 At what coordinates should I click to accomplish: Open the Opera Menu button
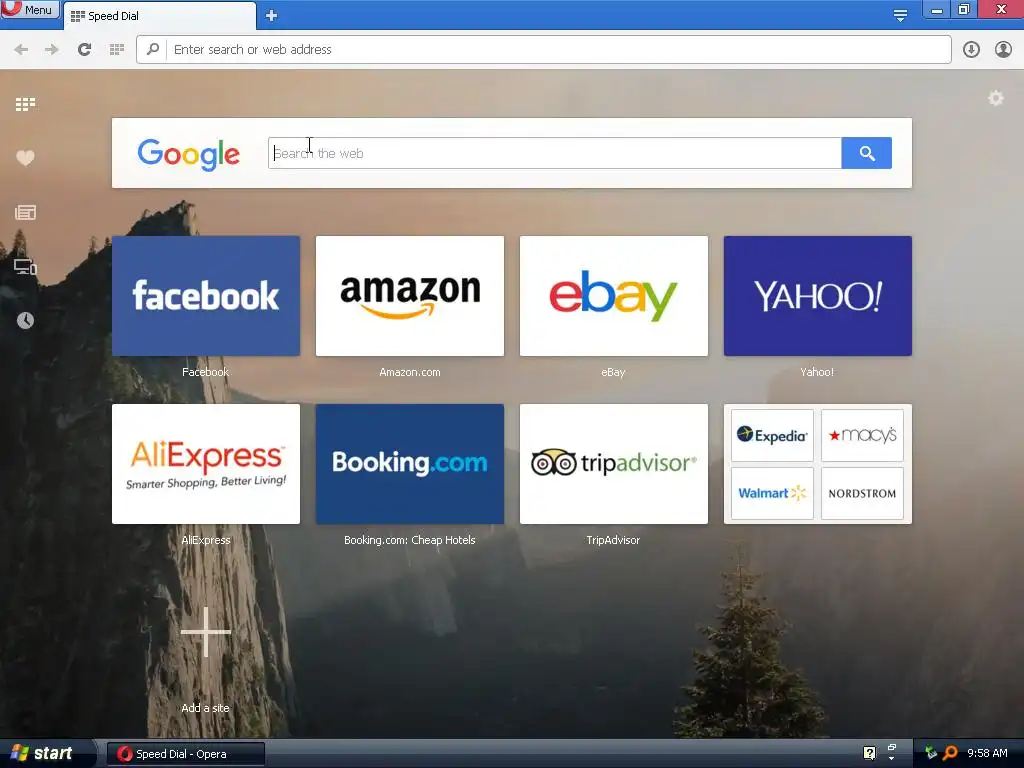pos(29,9)
